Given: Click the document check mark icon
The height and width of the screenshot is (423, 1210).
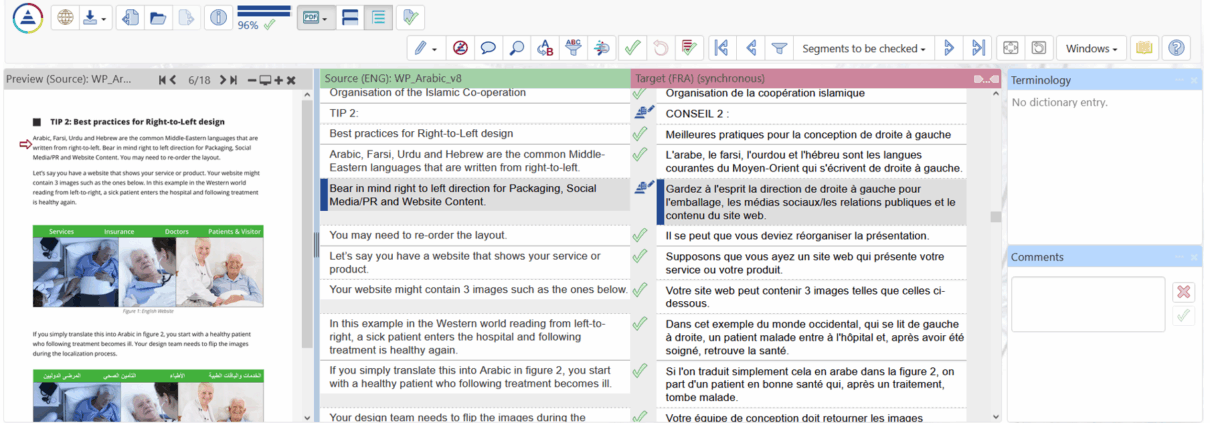Looking at the screenshot, I should tap(409, 18).
